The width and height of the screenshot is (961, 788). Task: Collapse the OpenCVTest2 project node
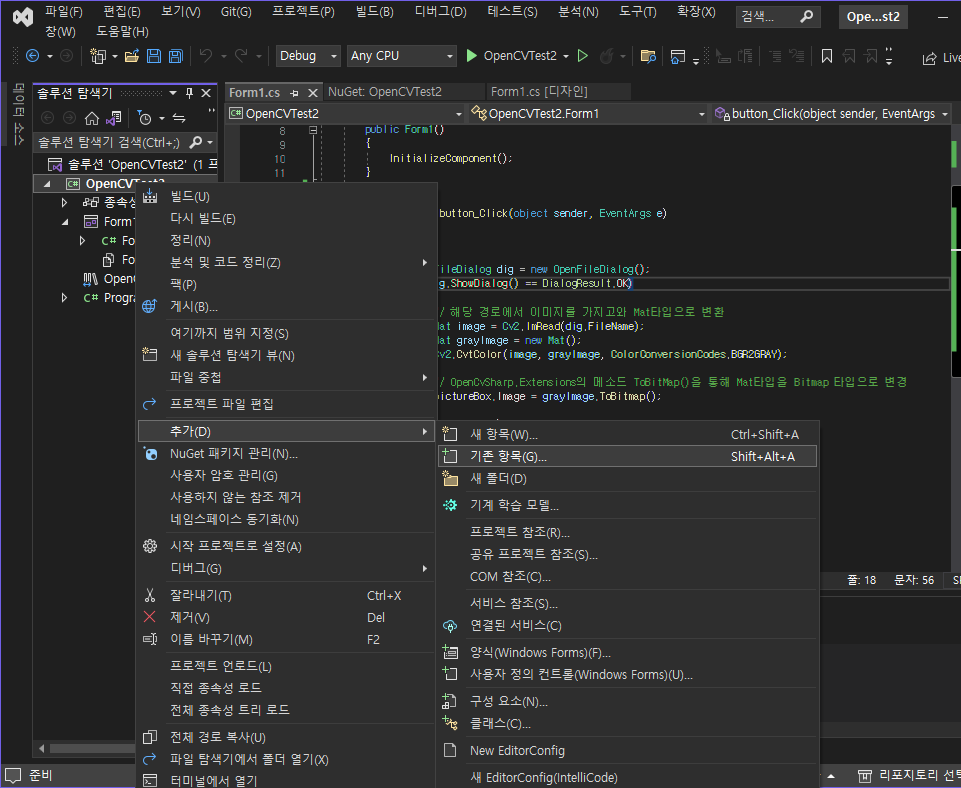[47, 184]
